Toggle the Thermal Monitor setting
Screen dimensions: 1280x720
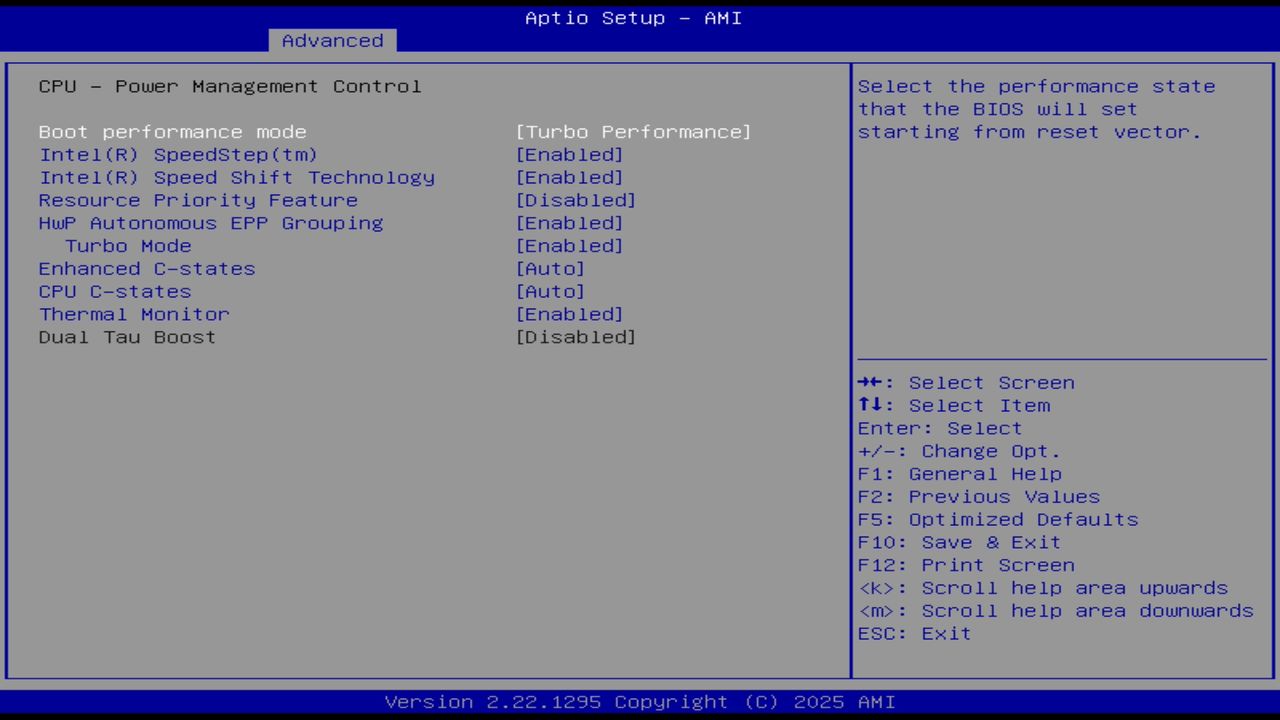tap(133, 314)
